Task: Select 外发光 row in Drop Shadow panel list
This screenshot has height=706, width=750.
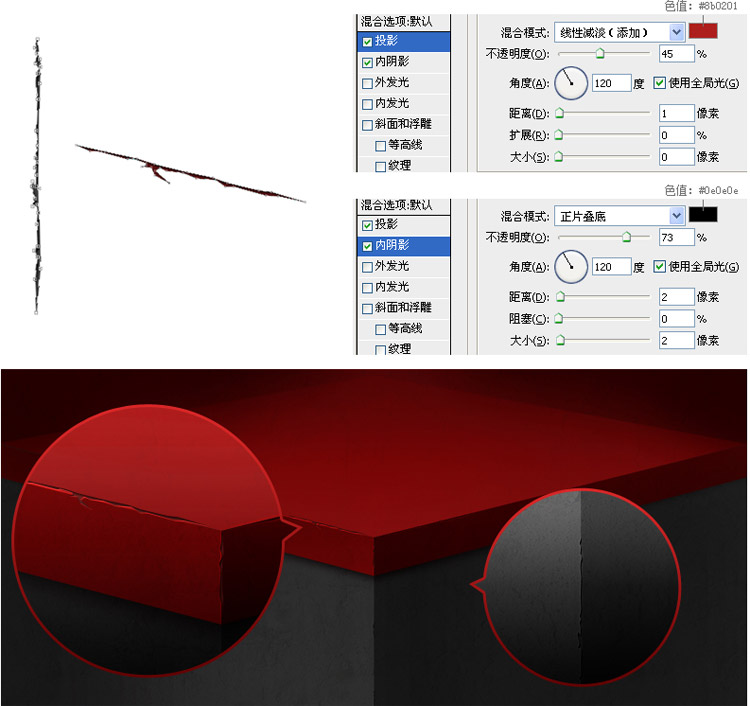Action: click(404, 83)
